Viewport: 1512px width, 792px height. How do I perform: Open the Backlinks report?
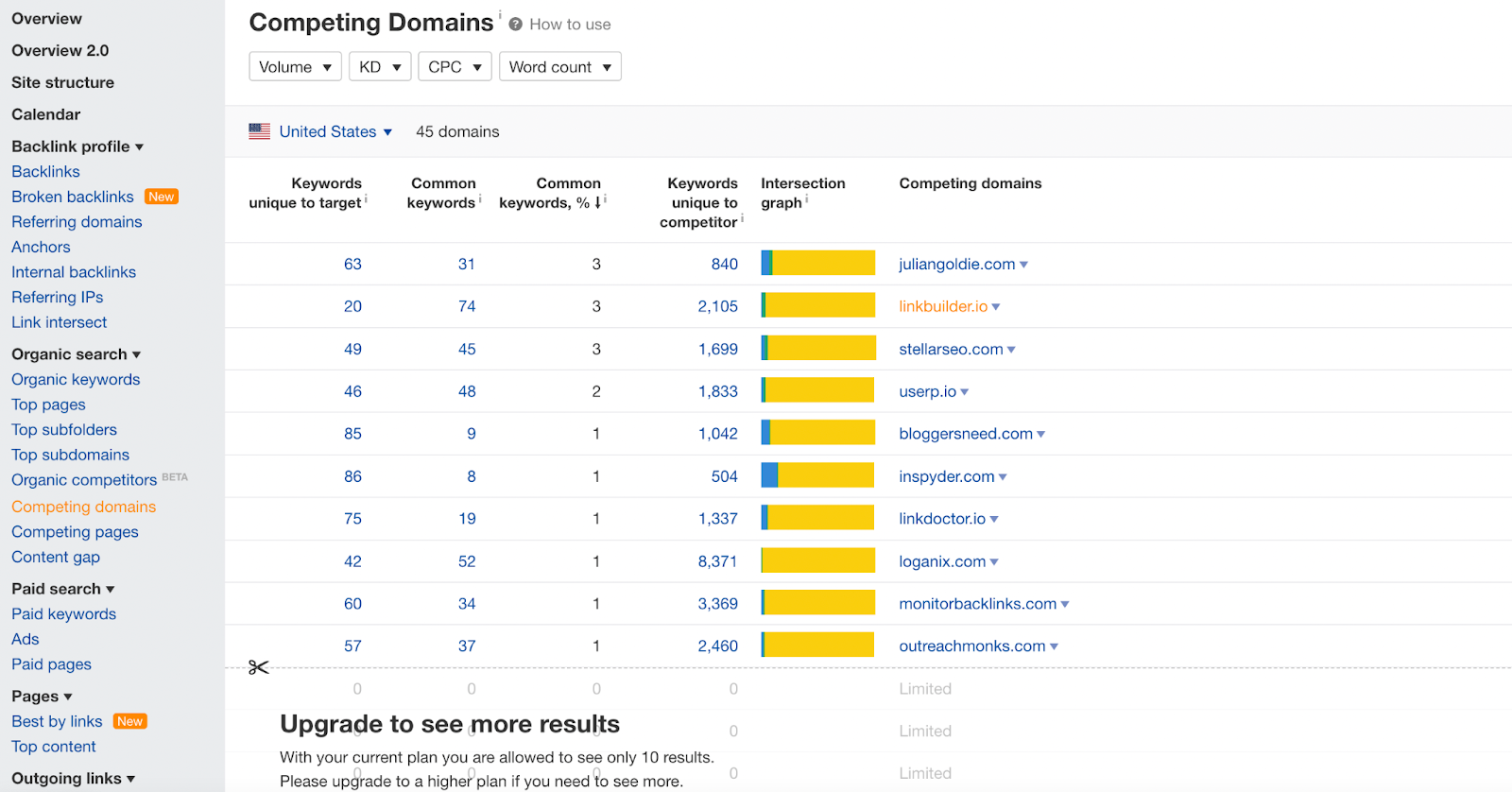[45, 172]
